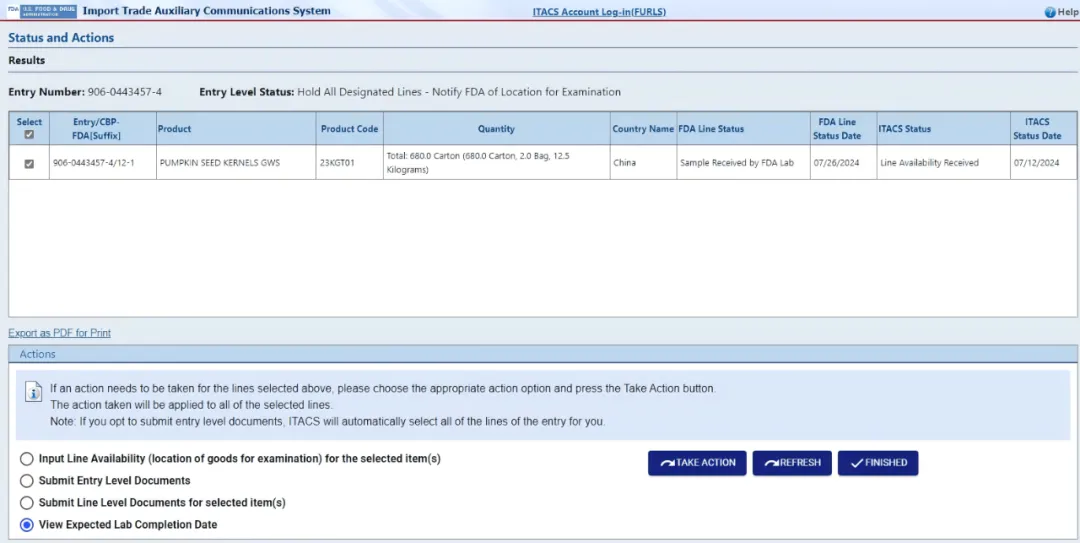Export results as PDF for Print
The height and width of the screenshot is (543, 1080).
[x=59, y=333]
